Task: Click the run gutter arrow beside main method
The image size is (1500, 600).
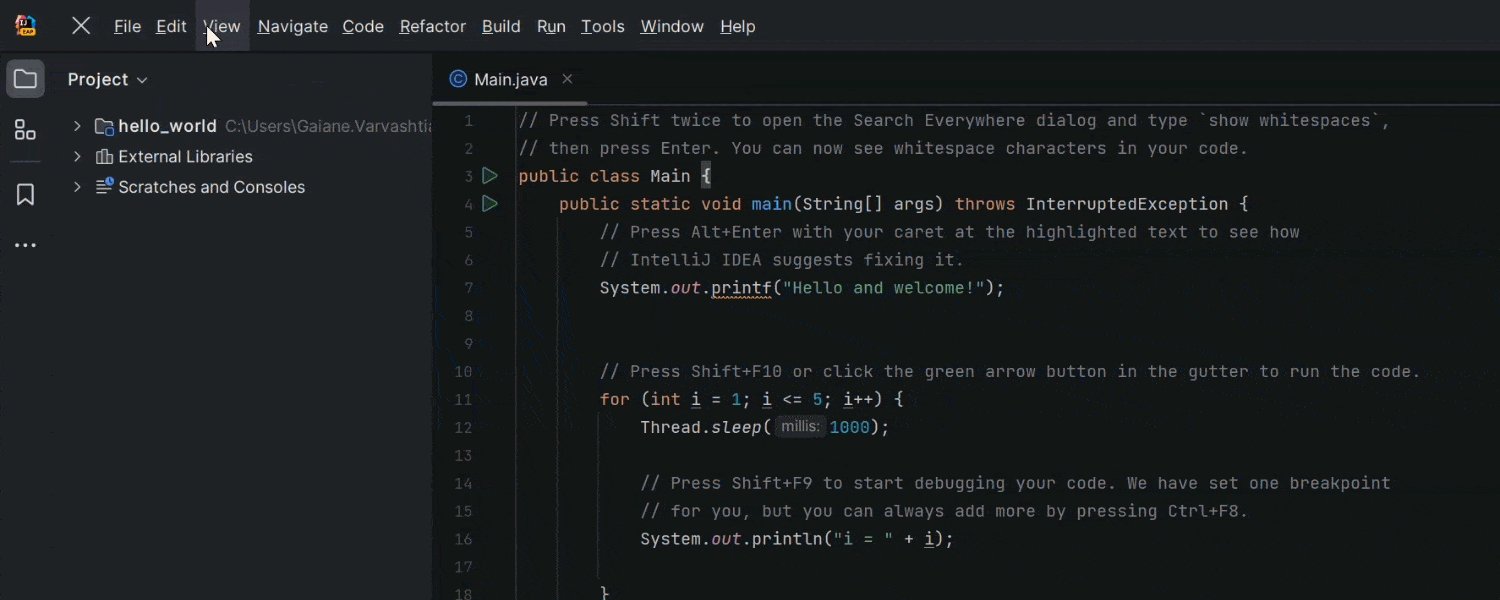Action: pos(489,204)
